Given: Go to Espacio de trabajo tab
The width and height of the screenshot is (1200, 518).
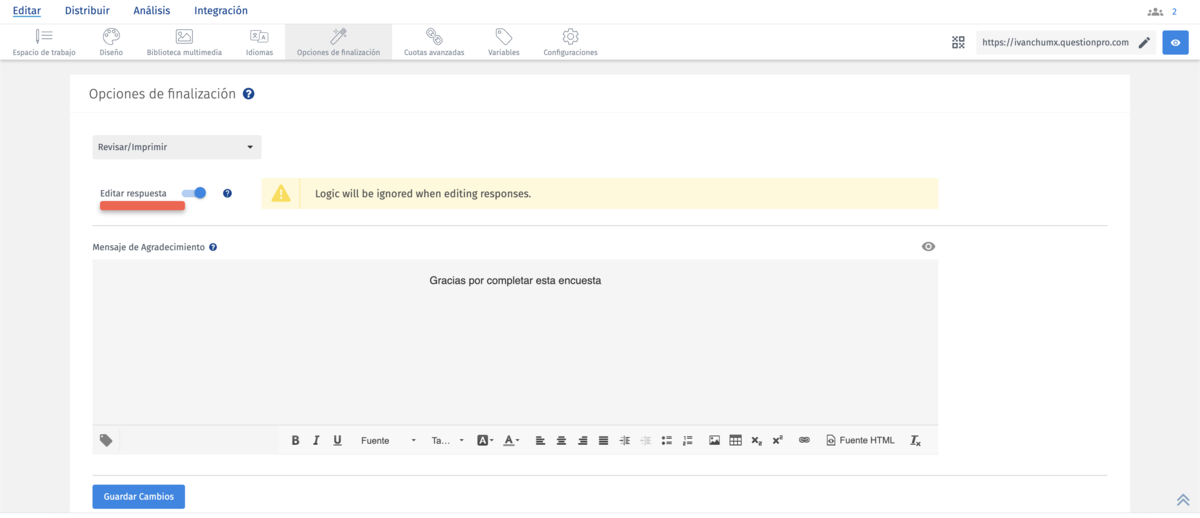Looking at the screenshot, I should click(44, 42).
